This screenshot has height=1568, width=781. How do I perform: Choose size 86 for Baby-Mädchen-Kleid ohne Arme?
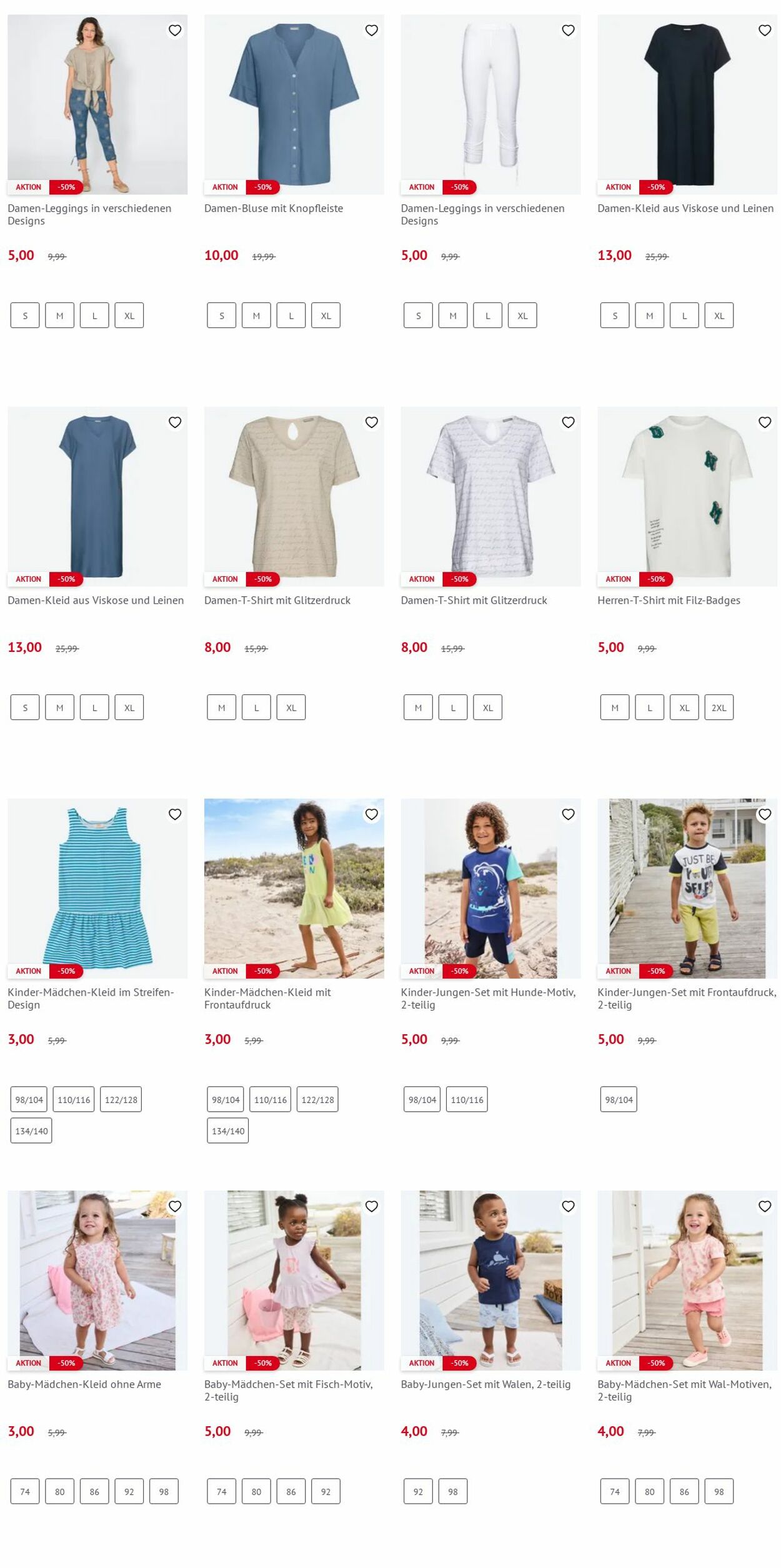tap(94, 1492)
